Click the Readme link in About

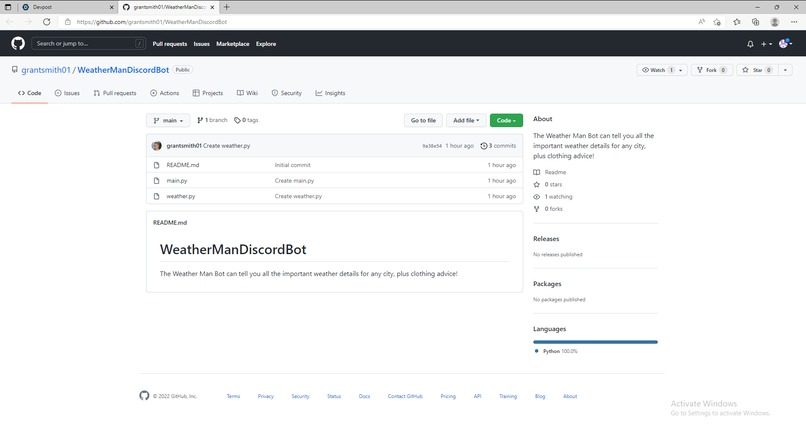555,172
